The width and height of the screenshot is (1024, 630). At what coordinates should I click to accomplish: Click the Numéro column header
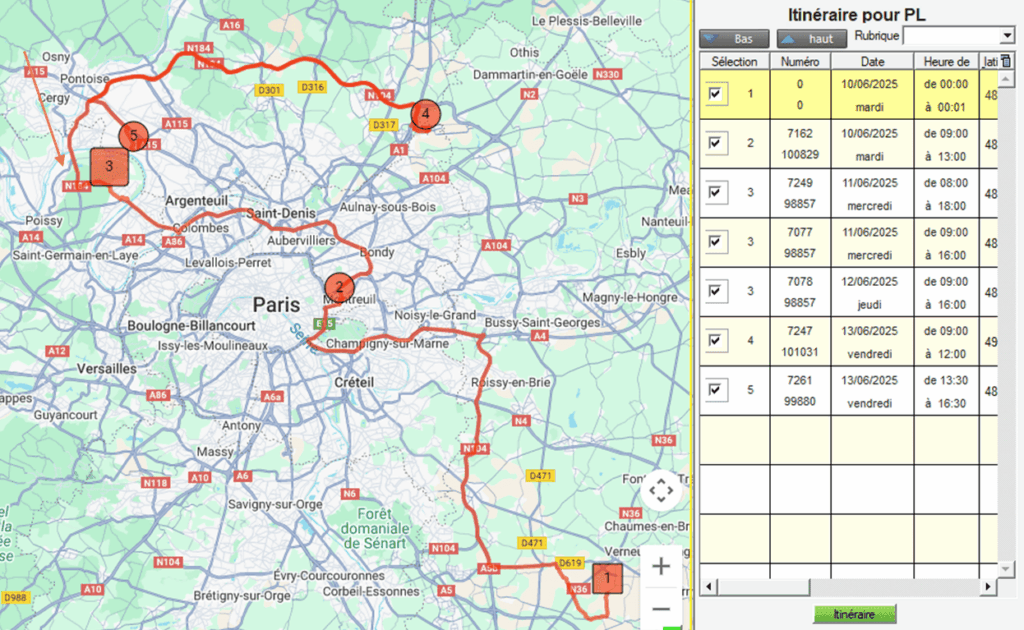800,61
